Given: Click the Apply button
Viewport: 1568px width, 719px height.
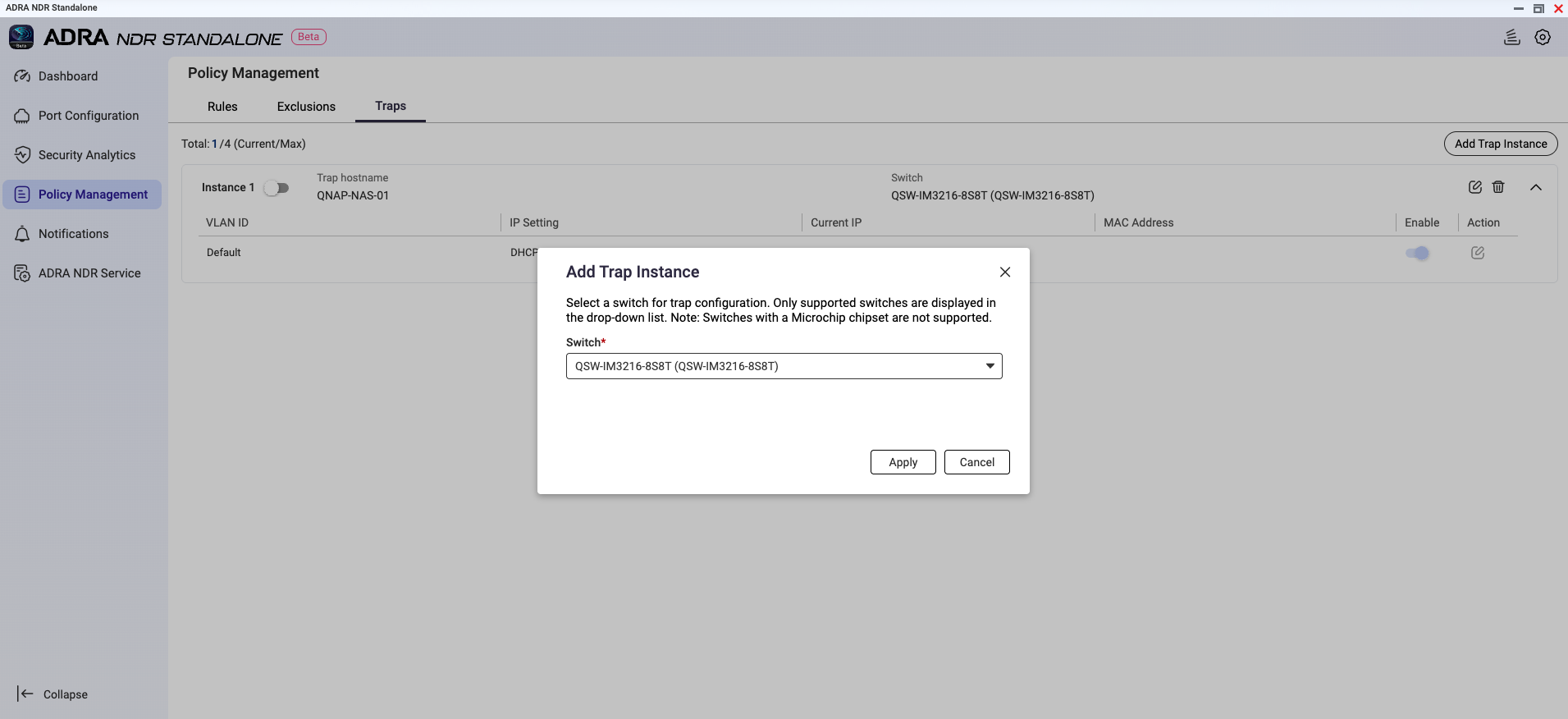Looking at the screenshot, I should 903,462.
